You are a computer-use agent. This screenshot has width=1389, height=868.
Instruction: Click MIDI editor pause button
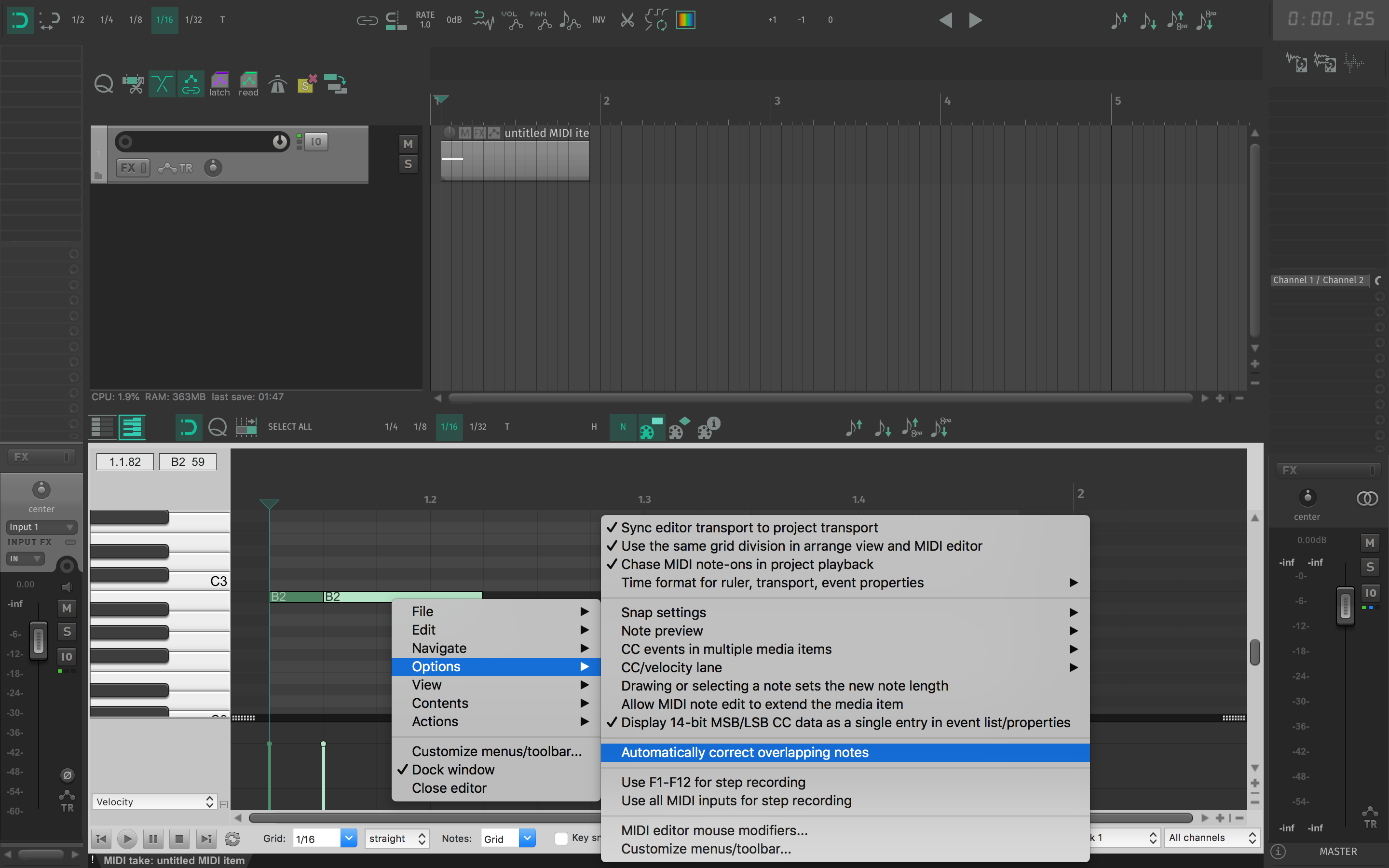point(153,839)
